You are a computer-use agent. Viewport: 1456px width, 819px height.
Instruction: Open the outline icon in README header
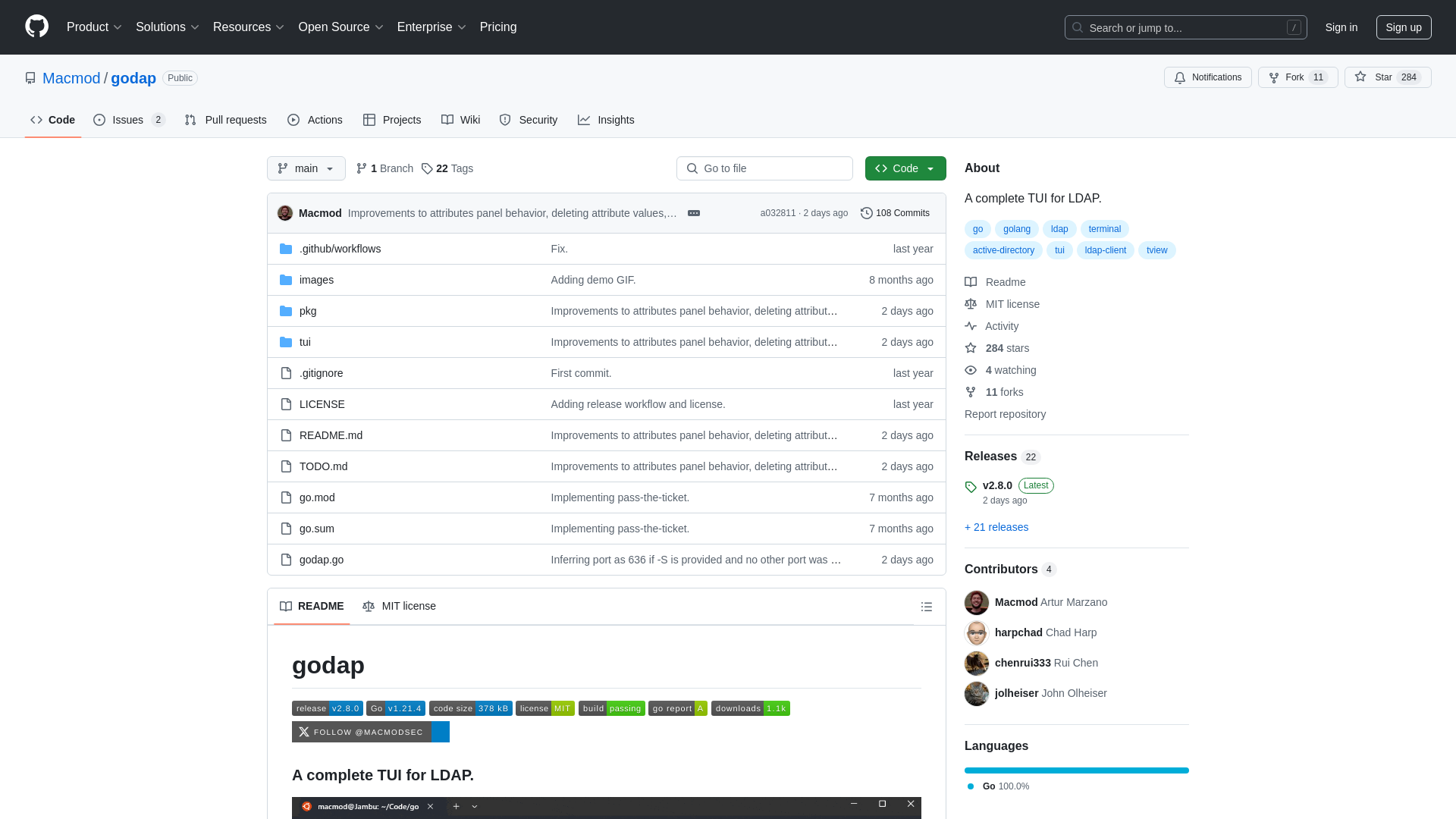point(926,607)
